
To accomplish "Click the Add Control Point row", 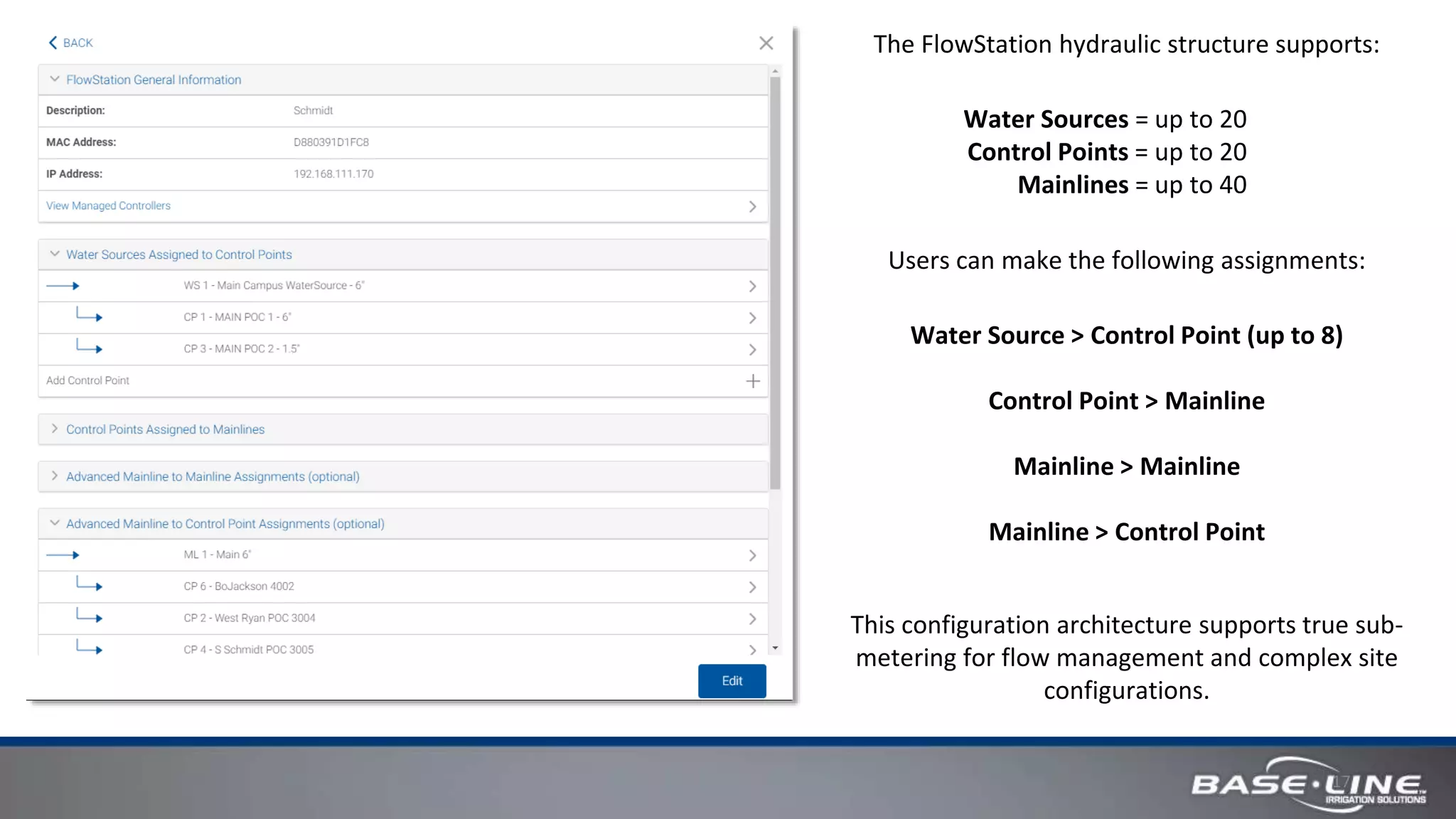I will tap(88, 381).
